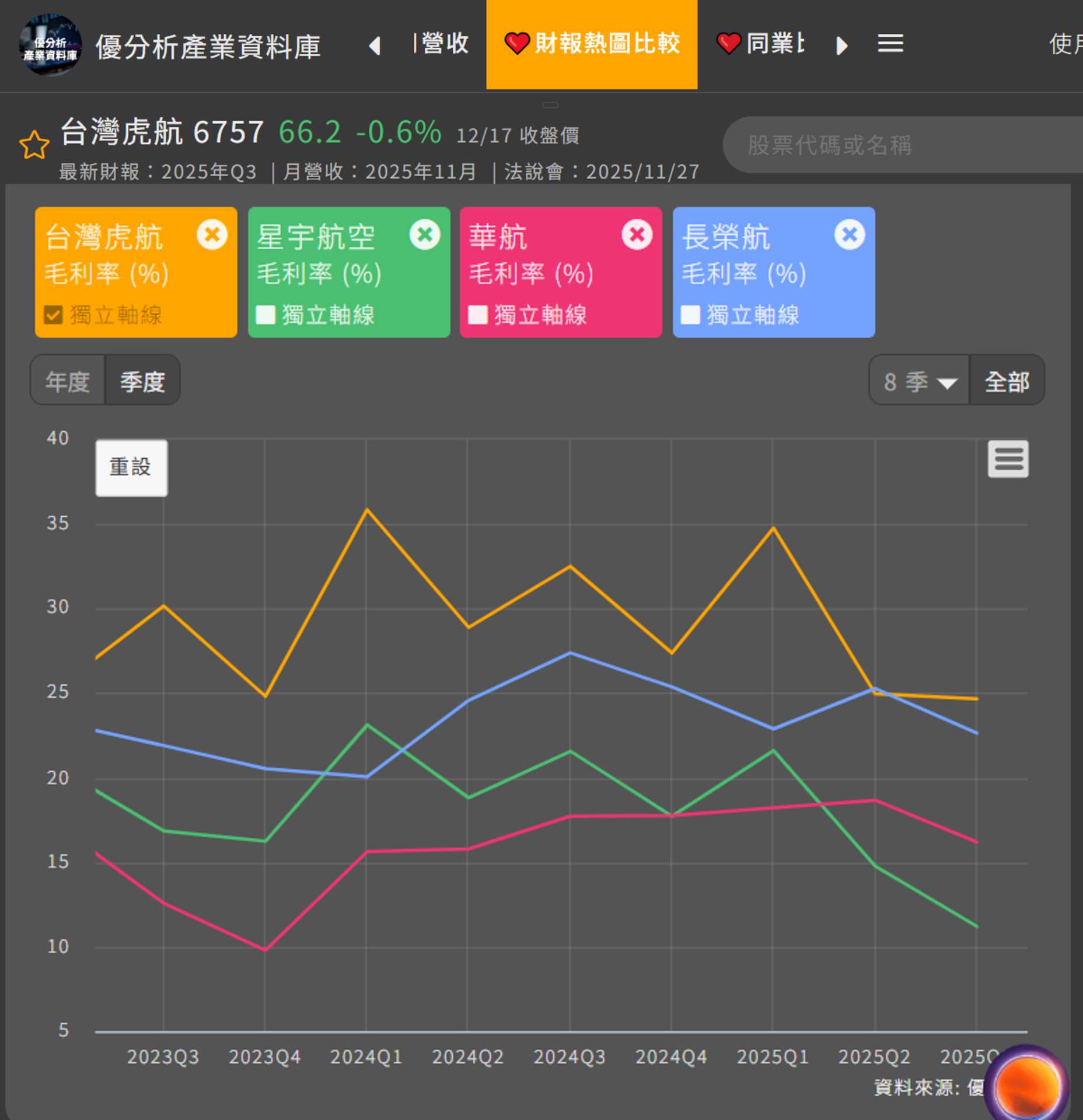1083x1120 pixels.
Task: Remove the 華航 series card
Action: click(637, 235)
